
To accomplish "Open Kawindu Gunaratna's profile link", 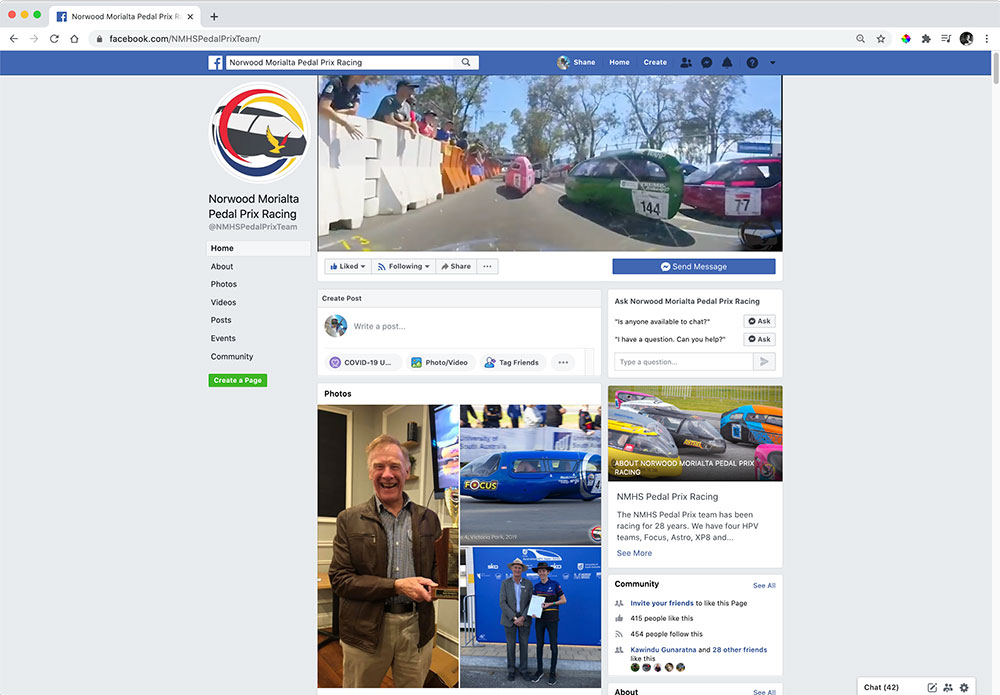I will pos(663,650).
